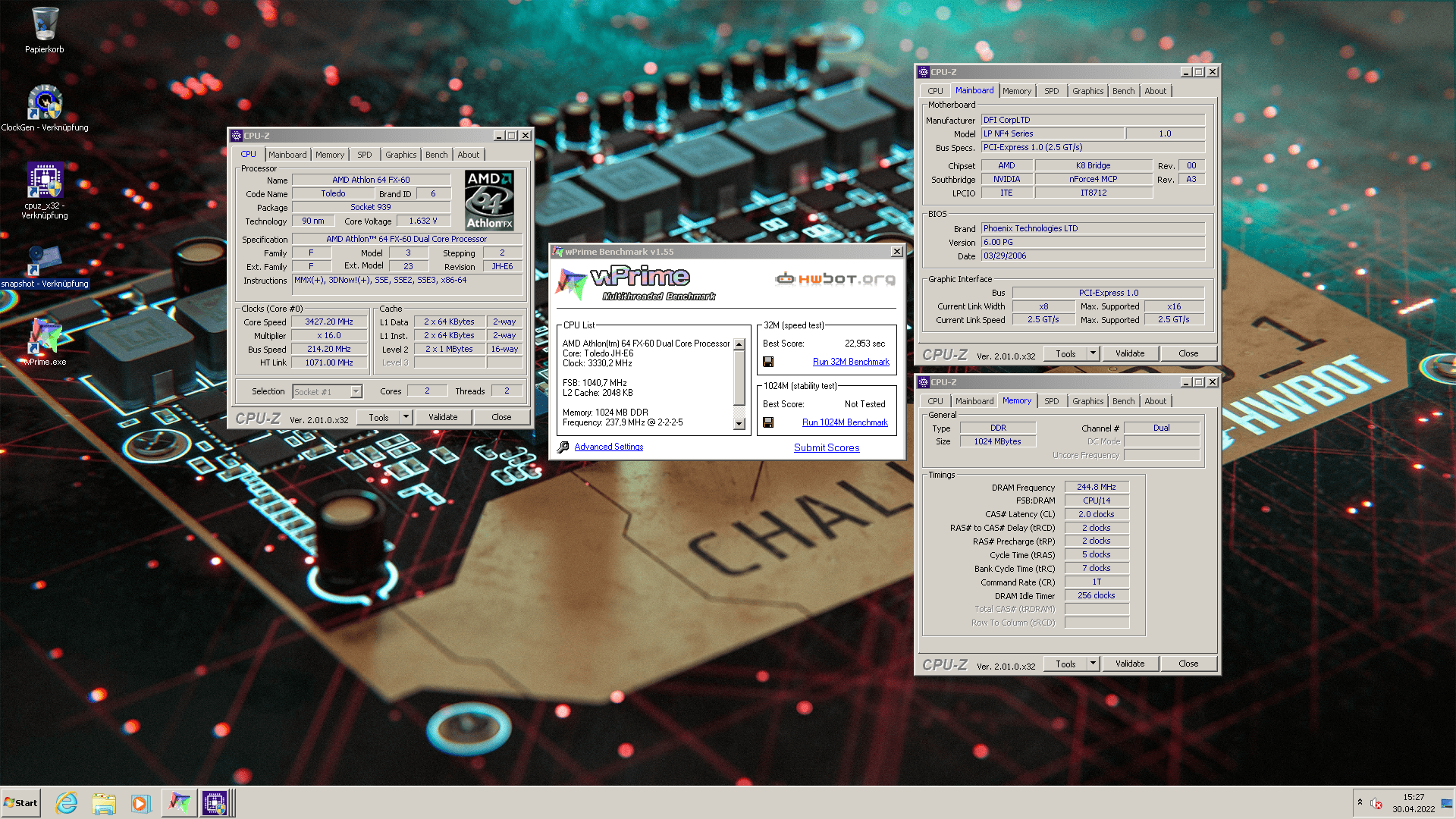
Task: Run the 1024M Benchmark
Action: 845,422
